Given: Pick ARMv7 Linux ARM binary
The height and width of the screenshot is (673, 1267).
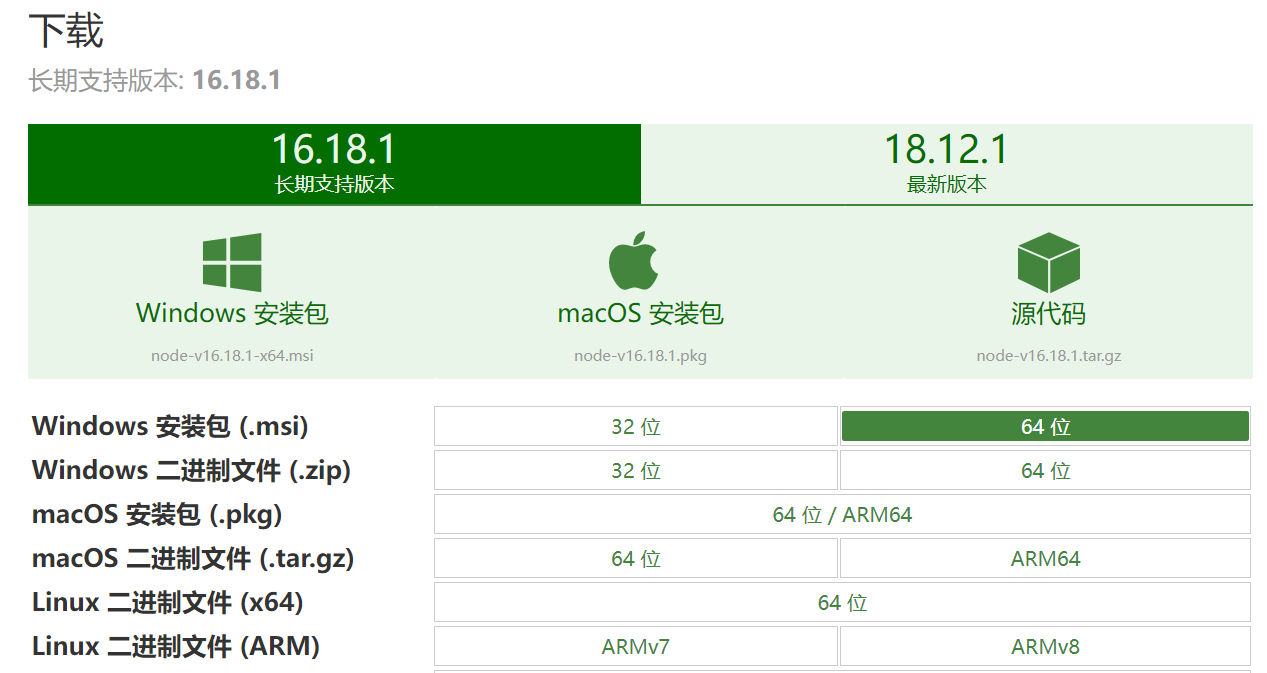Looking at the screenshot, I should pyautogui.click(x=636, y=647).
